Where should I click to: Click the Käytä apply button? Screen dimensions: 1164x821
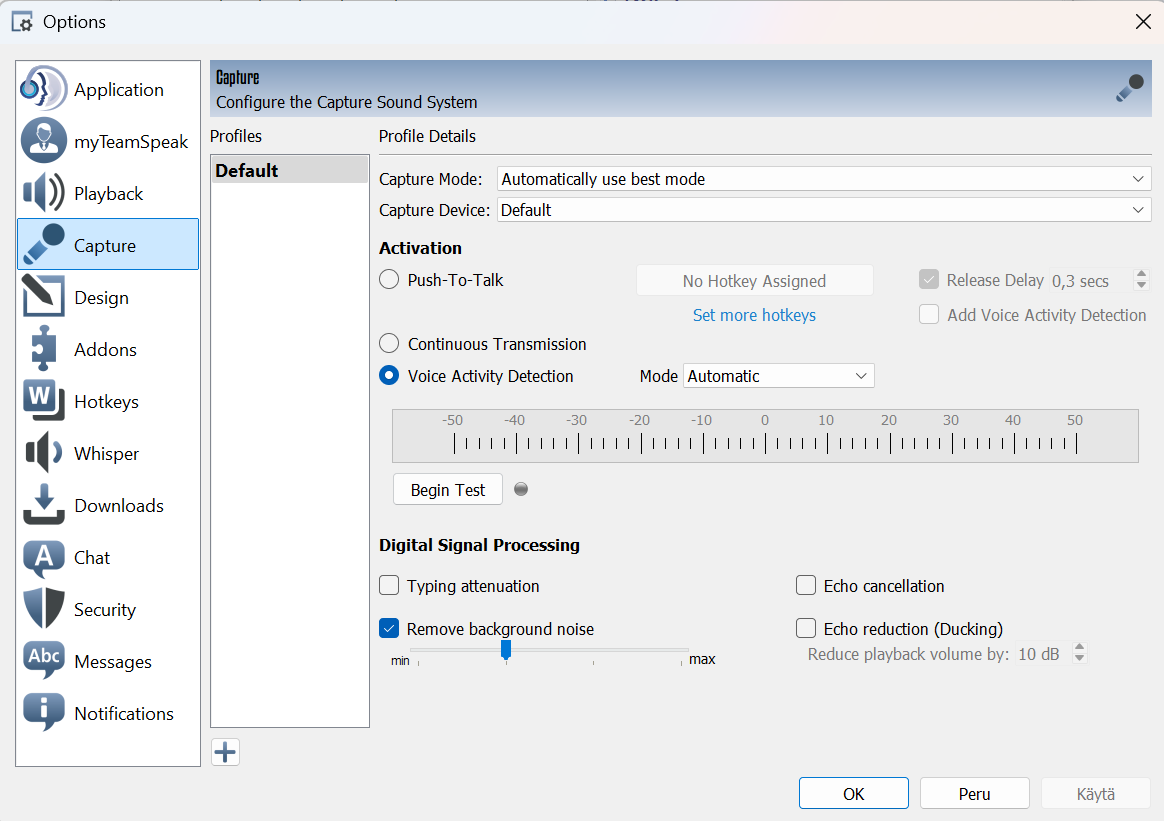click(x=1096, y=794)
